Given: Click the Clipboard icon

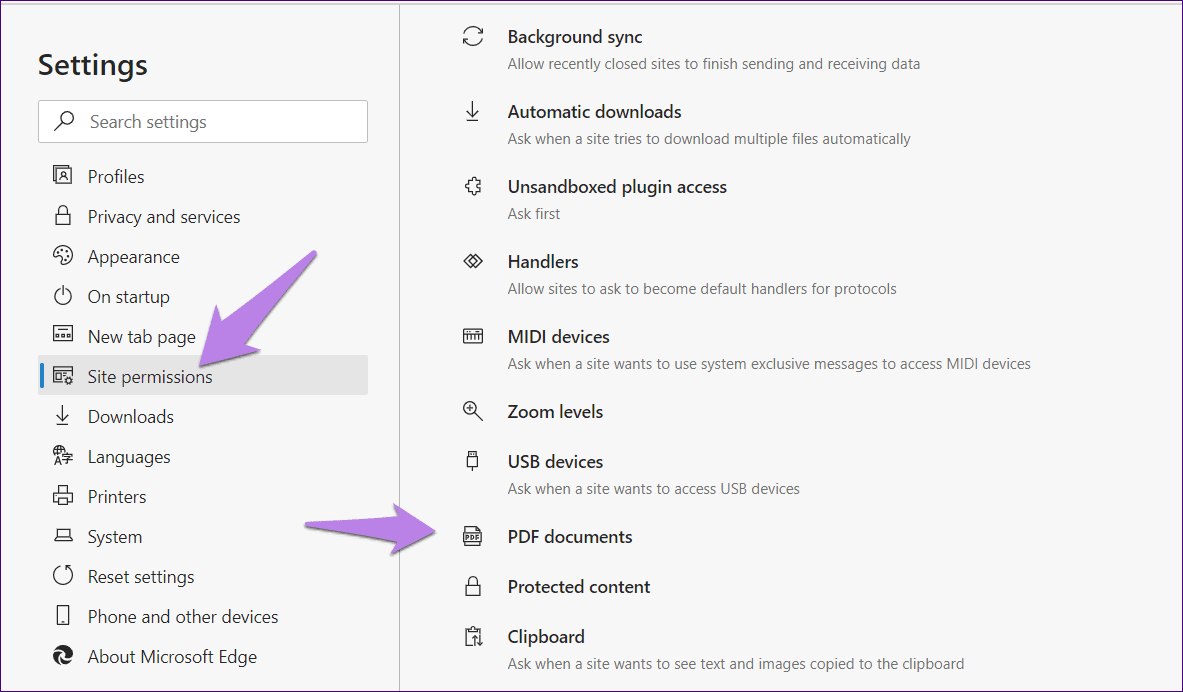Looking at the screenshot, I should [472, 636].
